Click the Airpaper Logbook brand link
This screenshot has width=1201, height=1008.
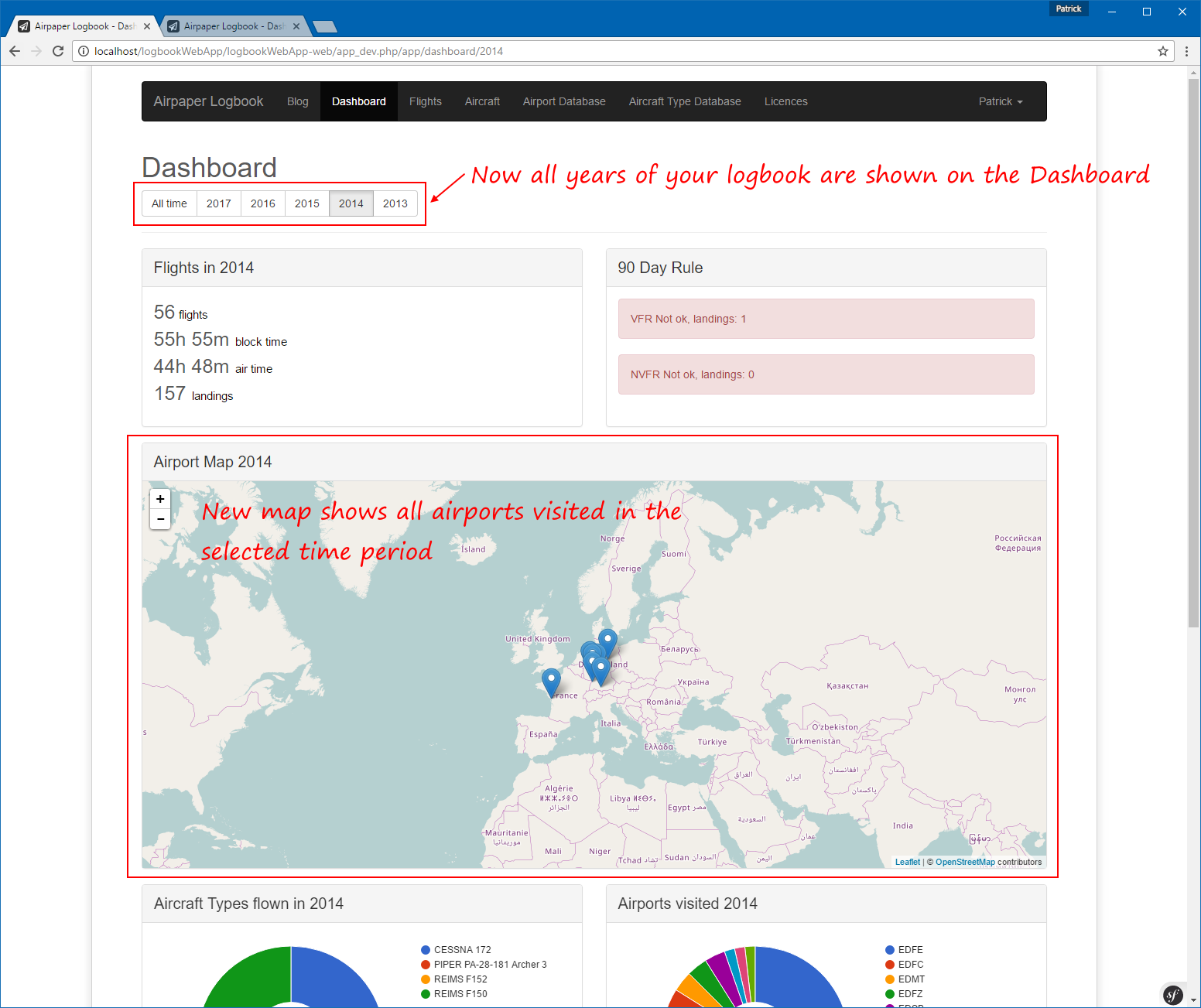coord(208,101)
